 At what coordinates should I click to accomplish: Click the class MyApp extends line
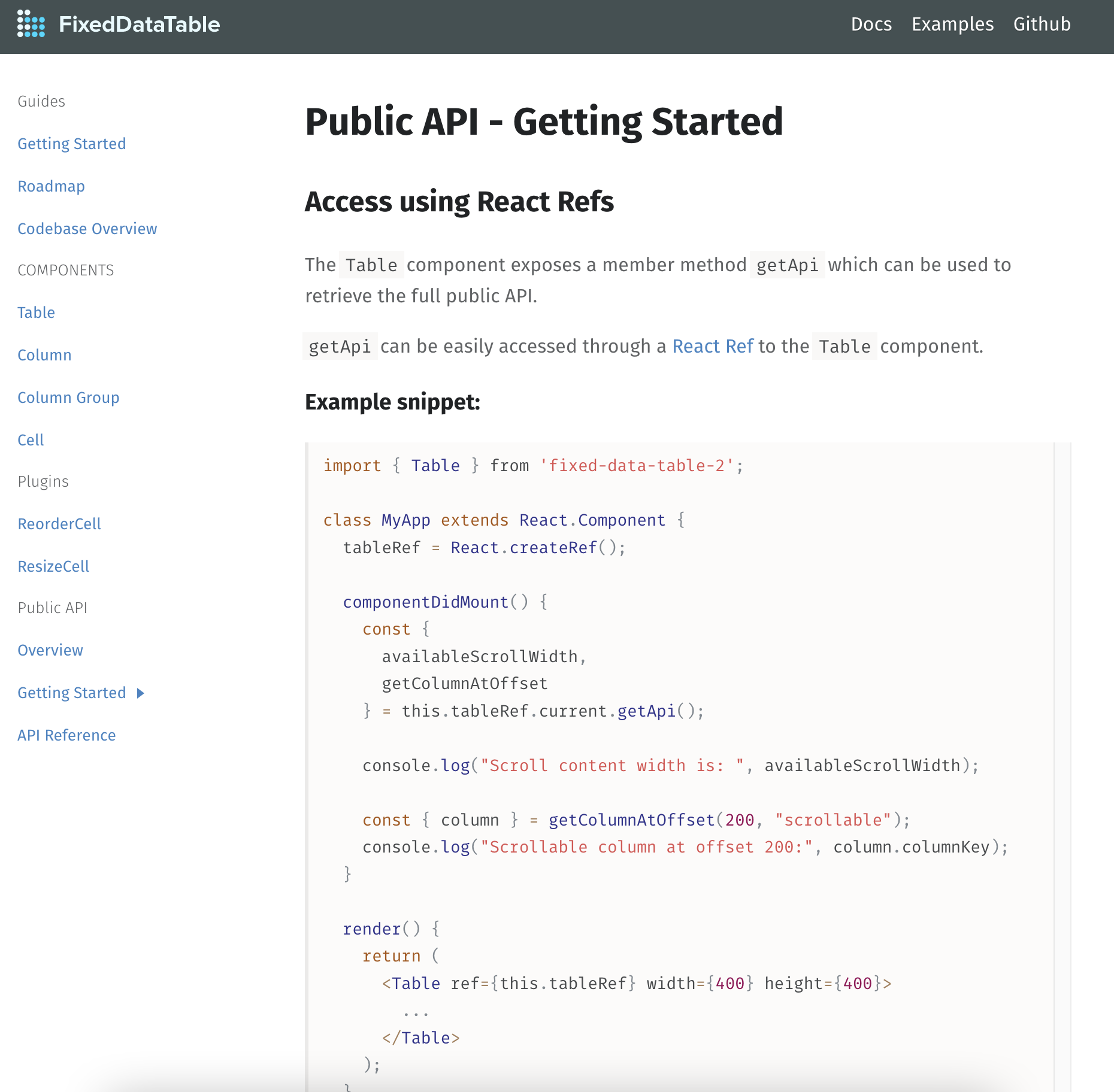[504, 520]
